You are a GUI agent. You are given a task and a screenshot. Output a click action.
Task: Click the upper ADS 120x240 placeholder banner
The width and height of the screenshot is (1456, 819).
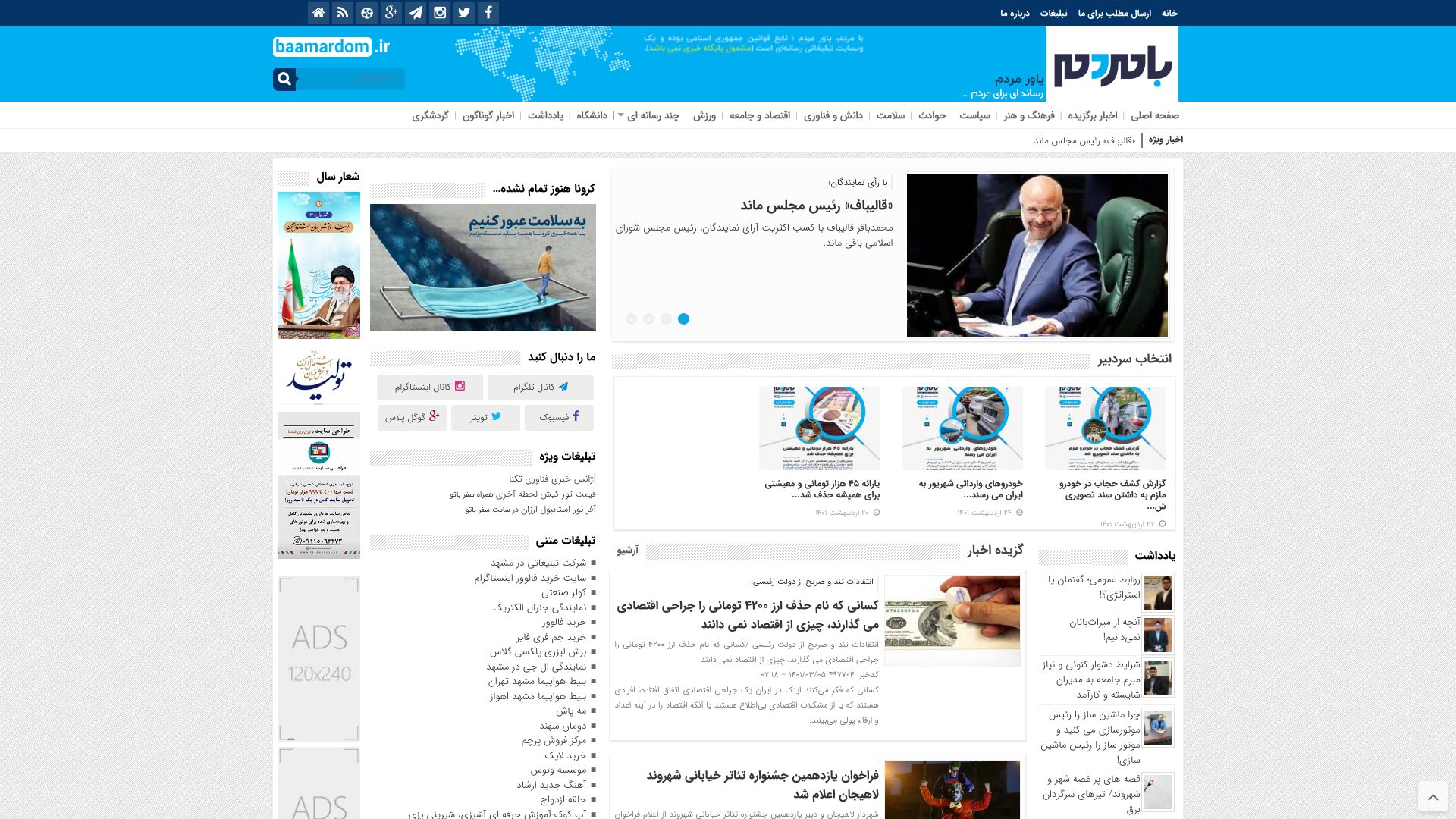318,658
